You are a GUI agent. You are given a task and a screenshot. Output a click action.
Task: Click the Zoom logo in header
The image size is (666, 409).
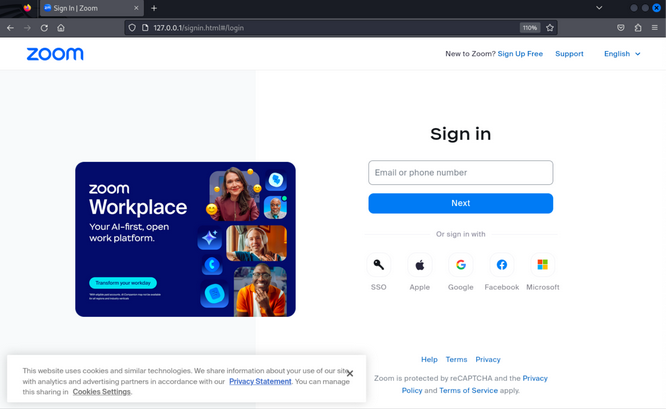coord(55,54)
